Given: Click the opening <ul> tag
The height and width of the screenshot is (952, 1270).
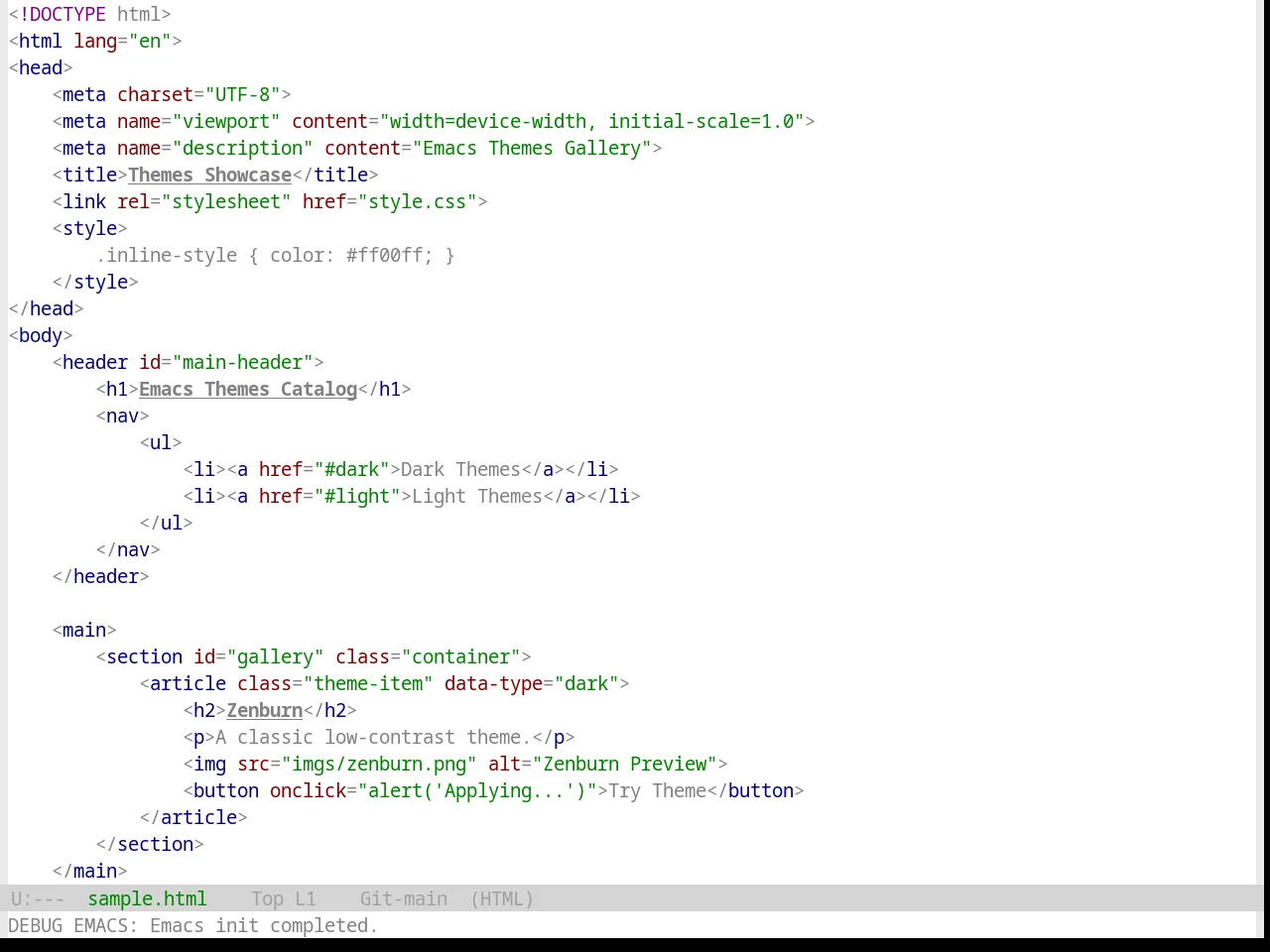Looking at the screenshot, I should click(161, 443).
